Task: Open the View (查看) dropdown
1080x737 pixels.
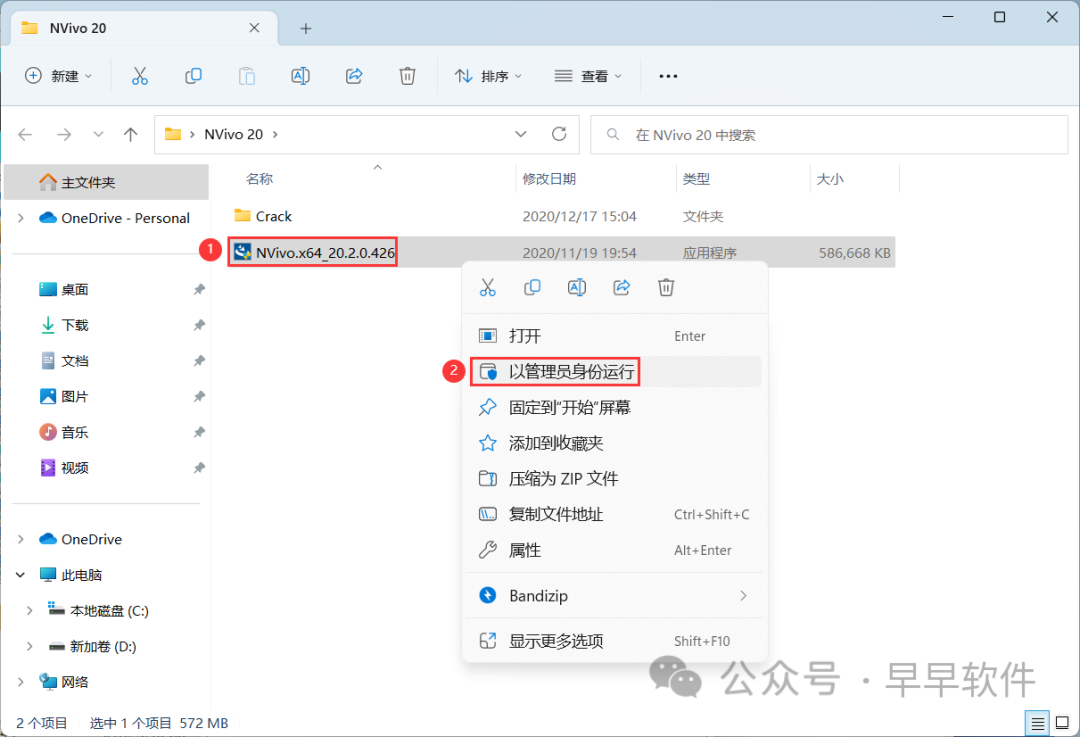Action: click(x=588, y=76)
